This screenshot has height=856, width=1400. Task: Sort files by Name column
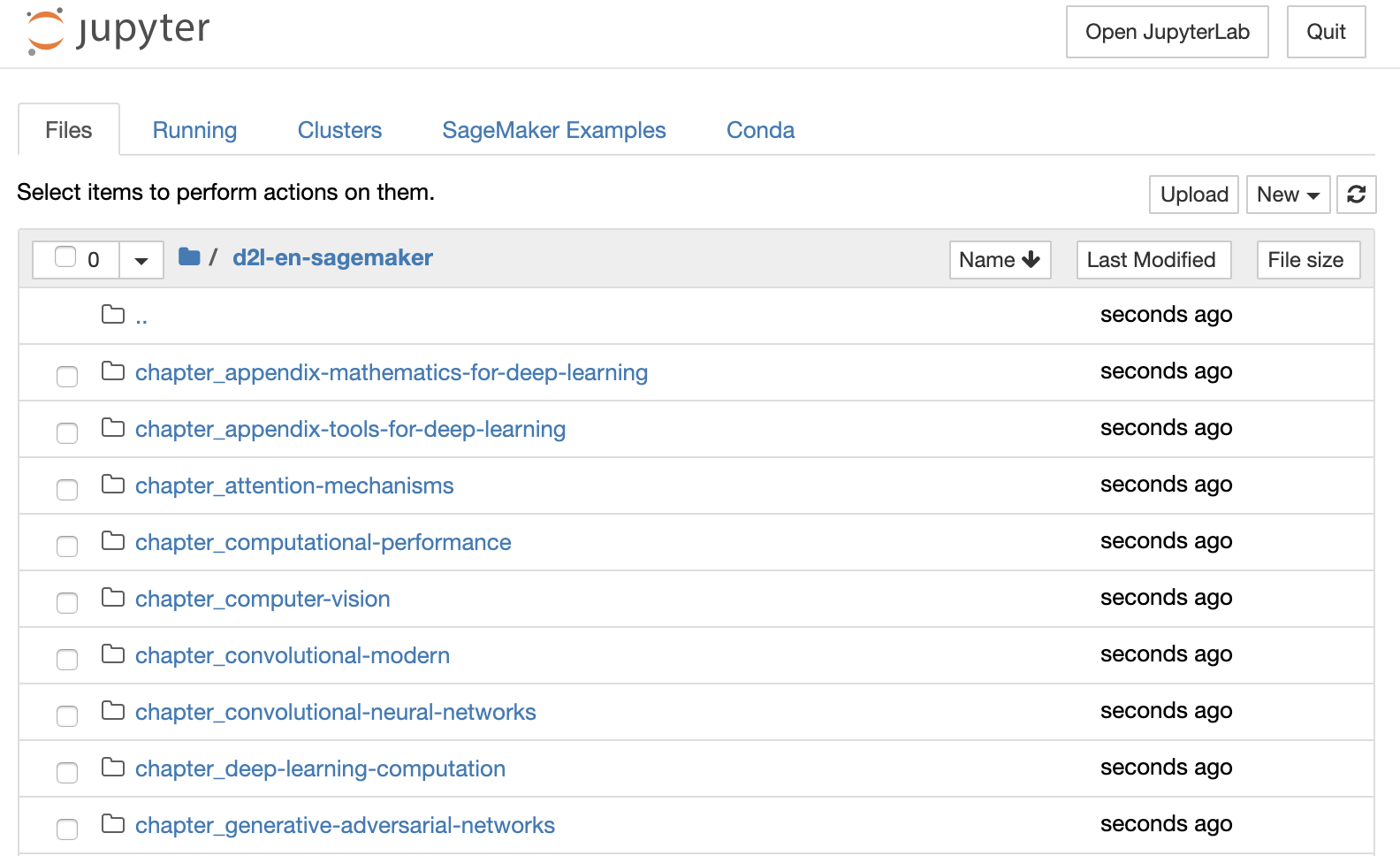pyautogui.click(x=999, y=260)
